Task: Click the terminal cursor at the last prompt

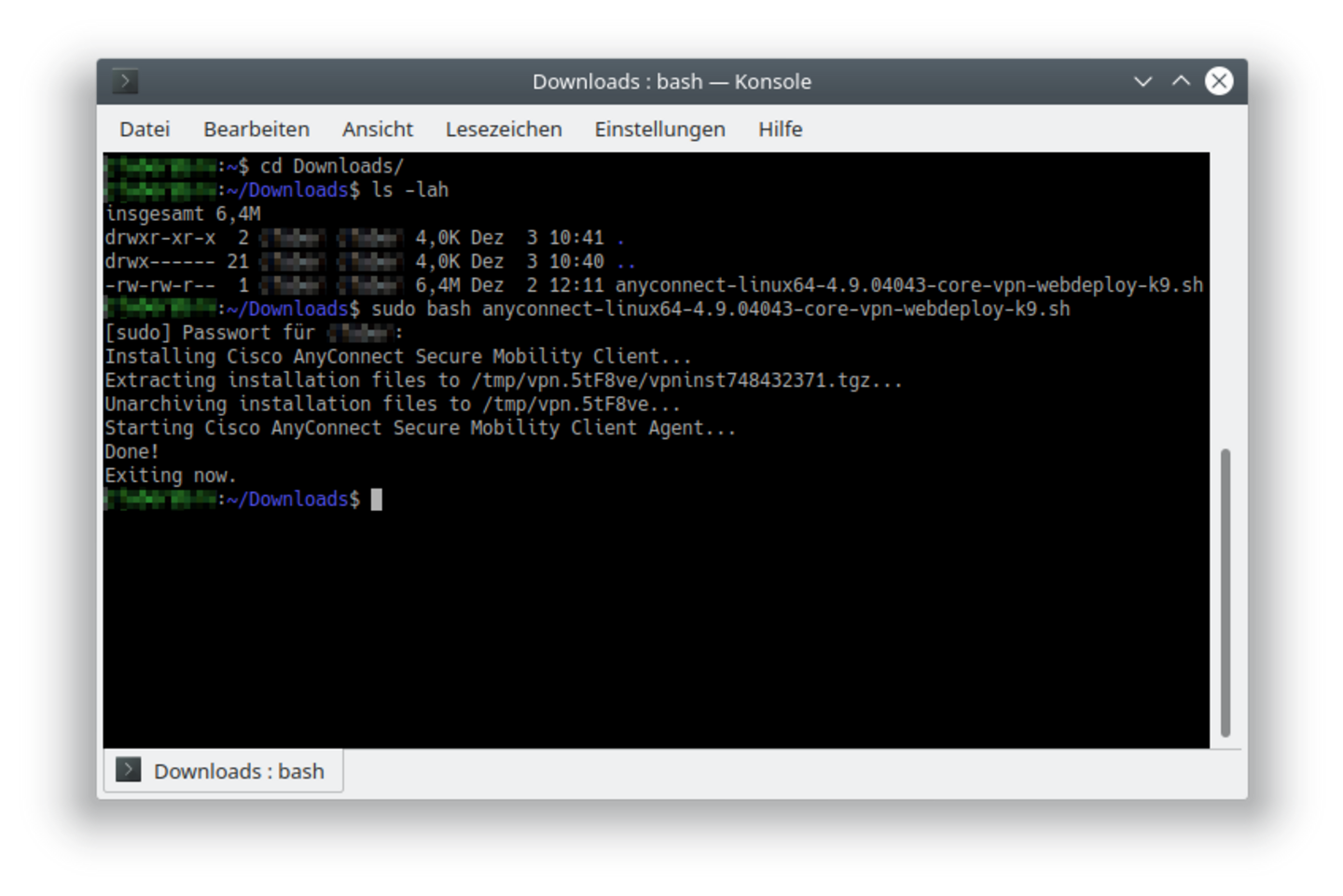Action: tap(377, 500)
